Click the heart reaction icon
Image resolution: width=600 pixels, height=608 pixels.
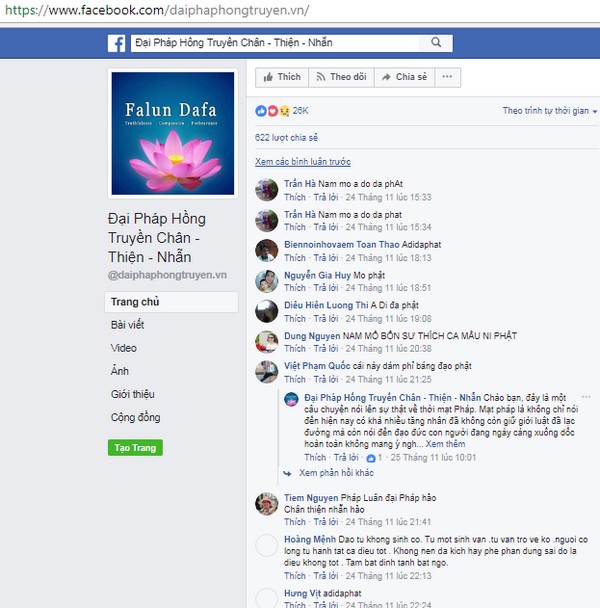(273, 111)
